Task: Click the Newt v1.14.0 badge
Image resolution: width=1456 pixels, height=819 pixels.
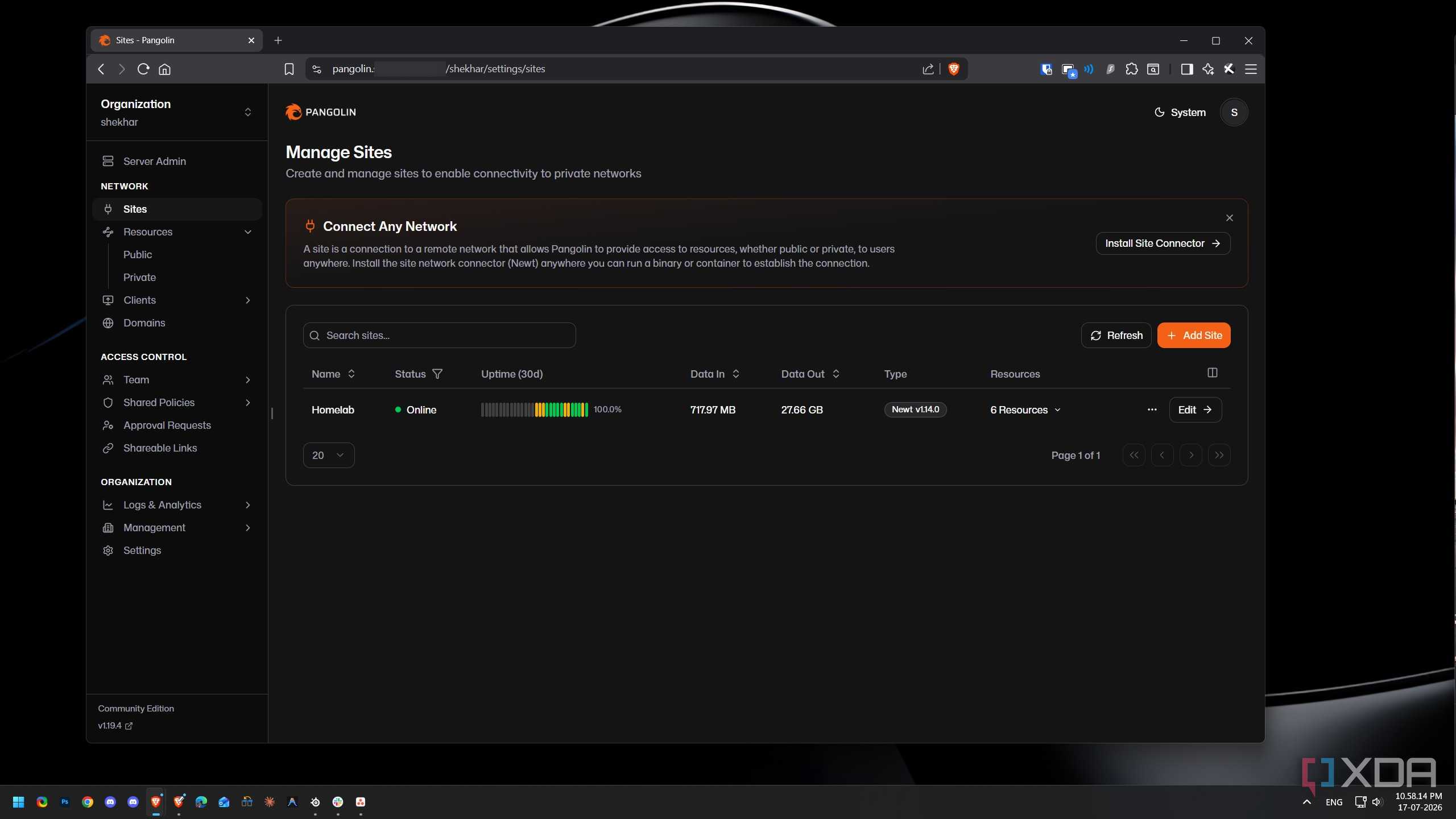Action: pos(915,409)
